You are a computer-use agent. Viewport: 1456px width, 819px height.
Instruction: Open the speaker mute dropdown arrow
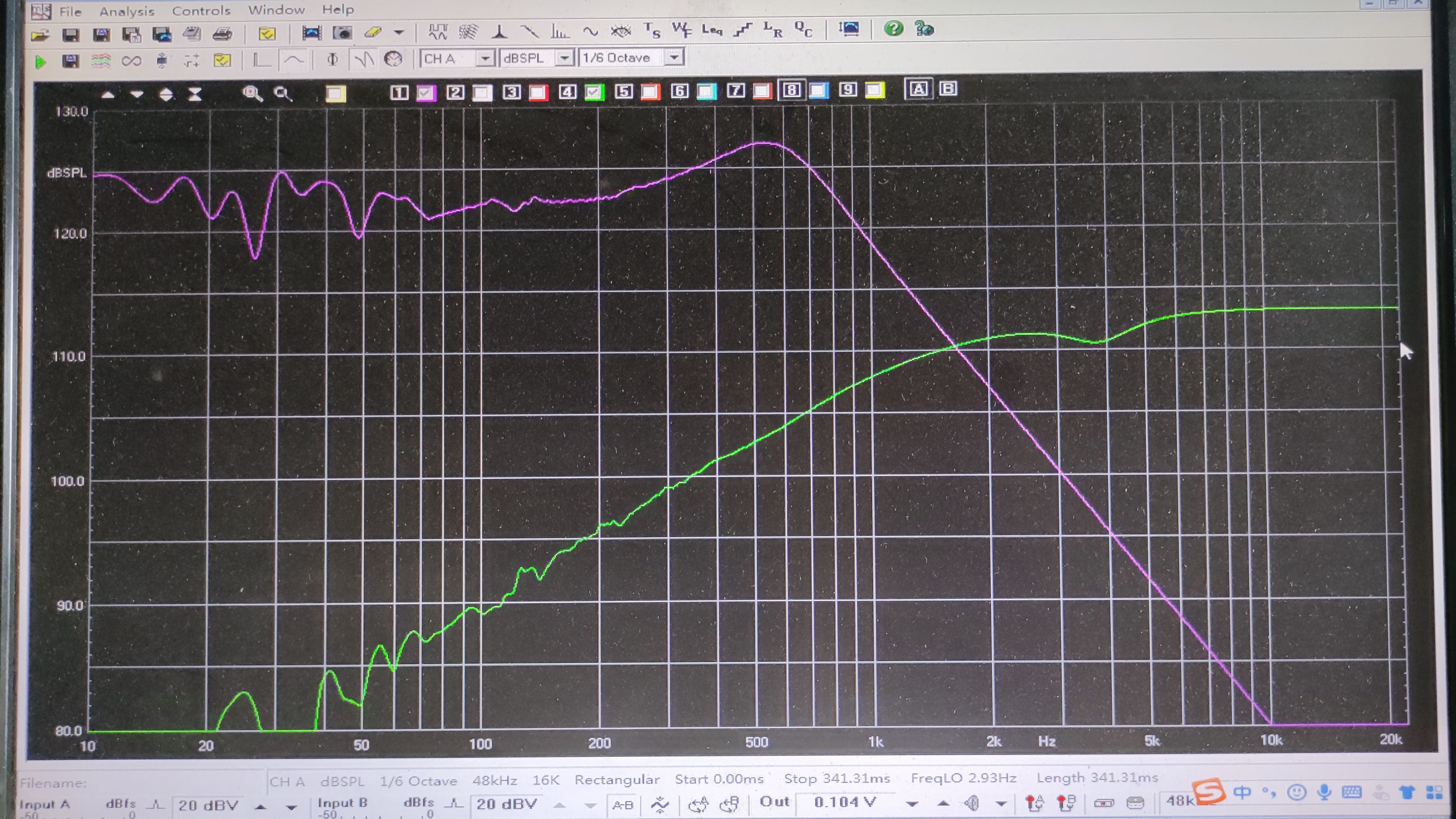(1001, 803)
